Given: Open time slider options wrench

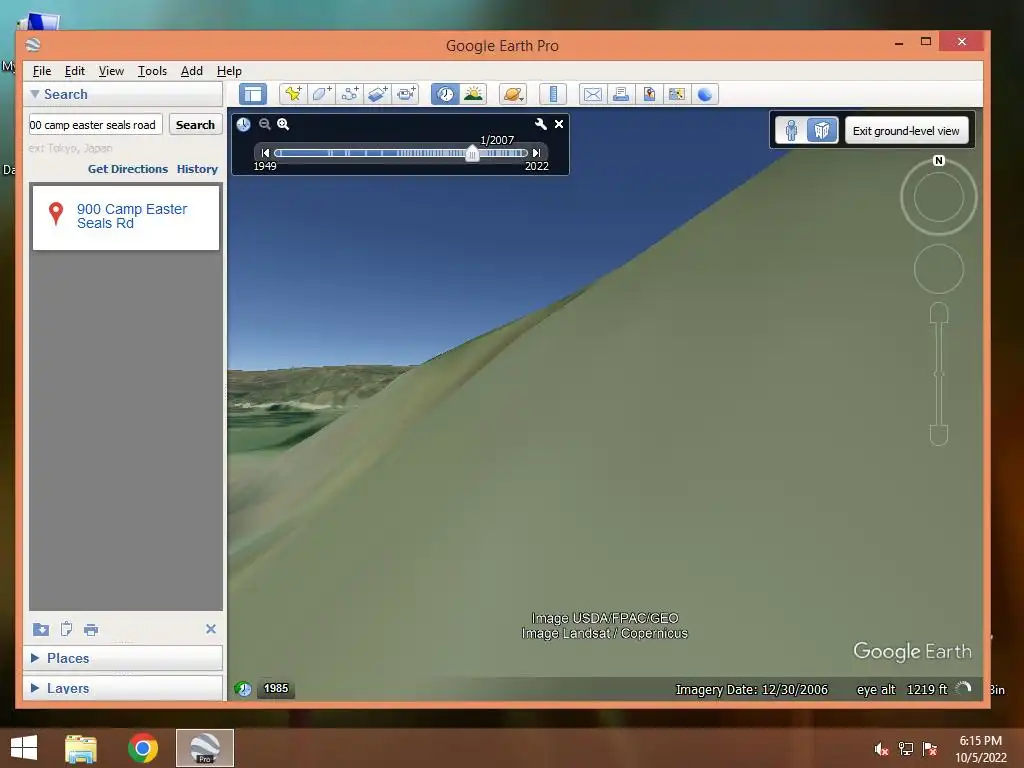Looking at the screenshot, I should click(541, 124).
